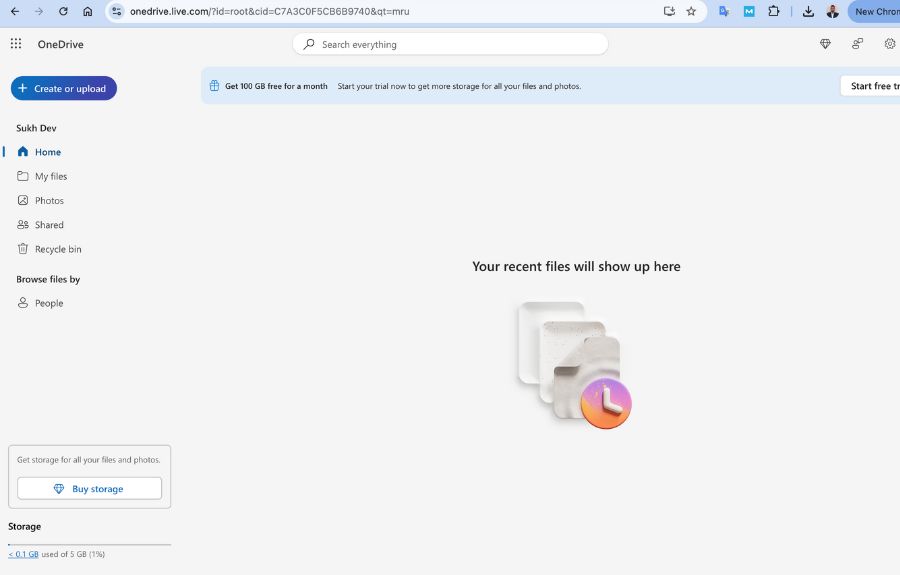Open My files in sidebar
Image resolution: width=900 pixels, height=575 pixels.
point(51,176)
